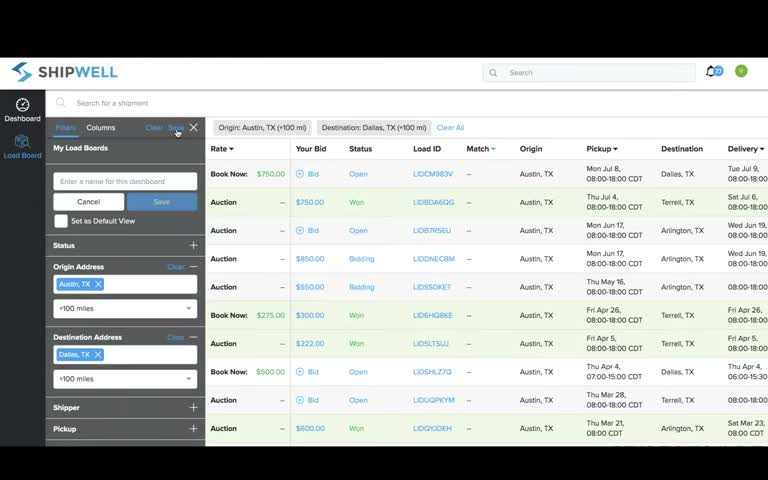Expand the Pickup filter section

(193, 429)
